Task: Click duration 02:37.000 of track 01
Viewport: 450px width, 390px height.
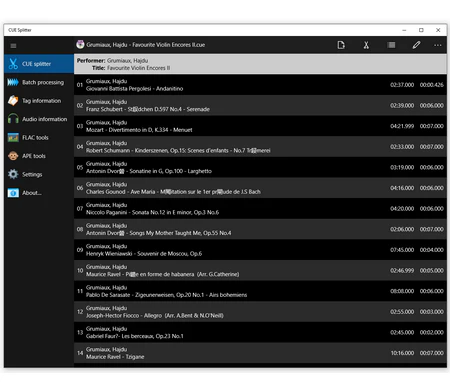Action: tap(402, 85)
